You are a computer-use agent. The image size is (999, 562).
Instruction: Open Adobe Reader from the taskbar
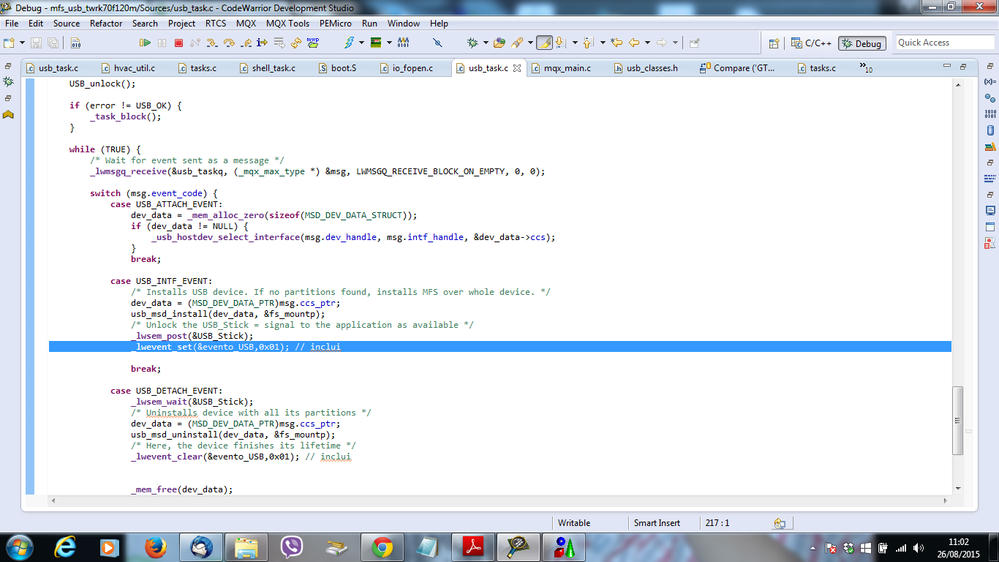pos(473,547)
